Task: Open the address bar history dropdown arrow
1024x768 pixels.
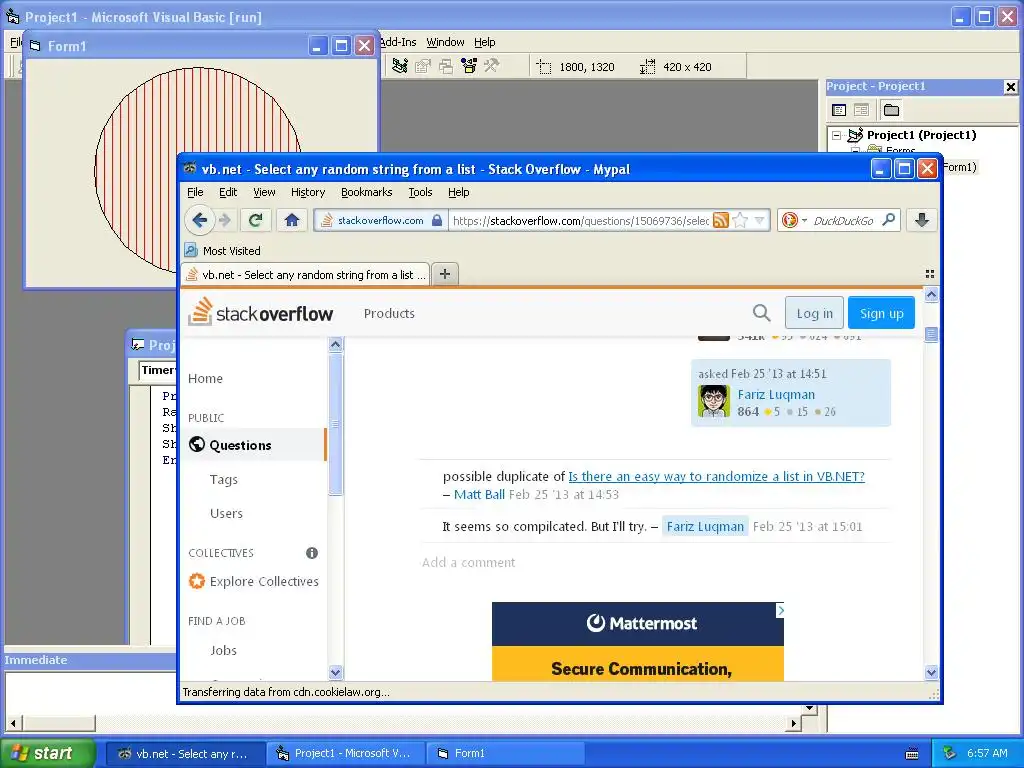Action: 760,220
